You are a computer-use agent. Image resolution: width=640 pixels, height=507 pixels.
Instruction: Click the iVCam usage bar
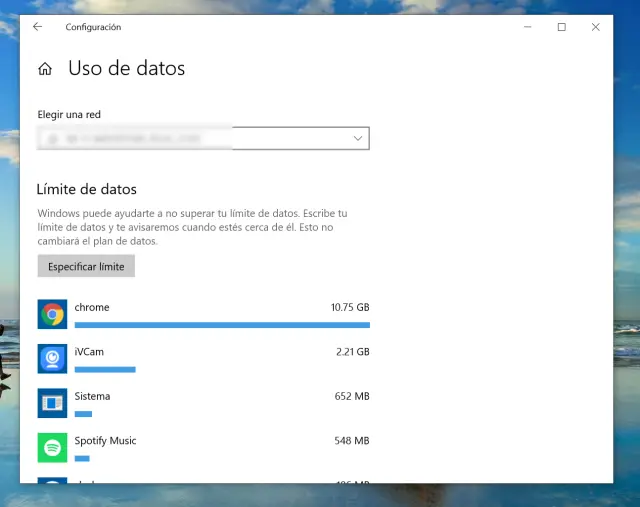[105, 369]
